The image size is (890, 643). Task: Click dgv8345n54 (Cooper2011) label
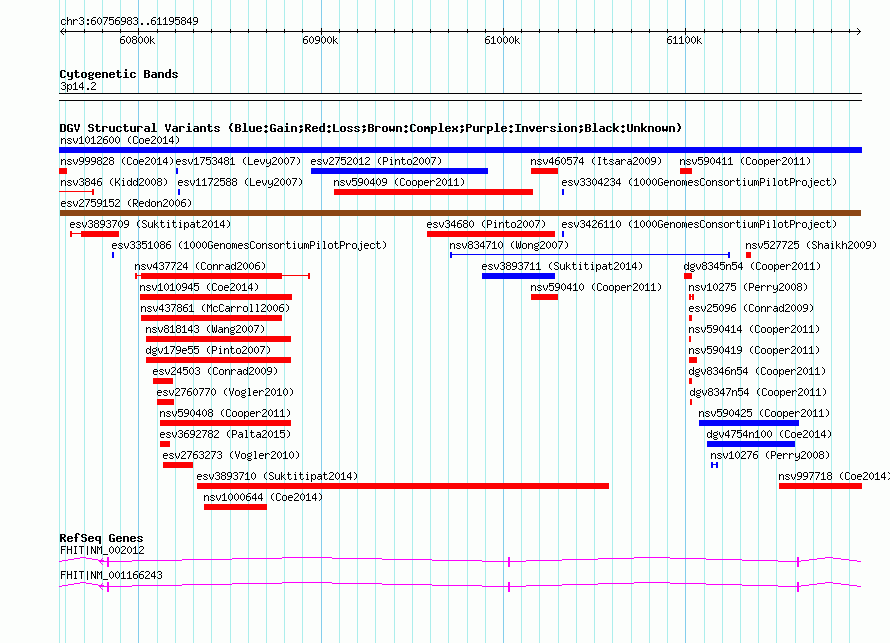pyautogui.click(x=752, y=266)
